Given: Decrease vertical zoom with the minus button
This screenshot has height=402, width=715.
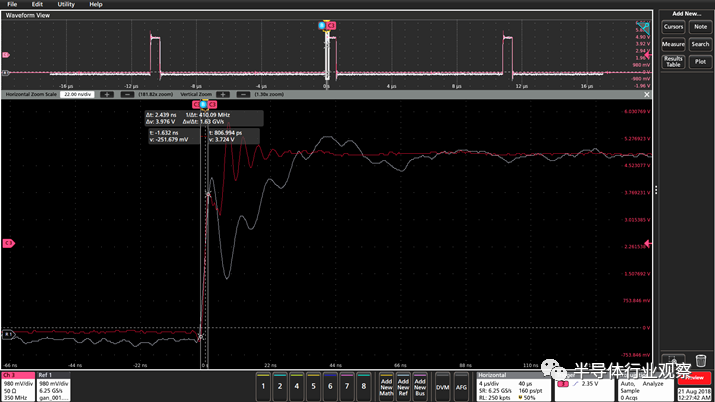Looking at the screenshot, I should coord(243,94).
